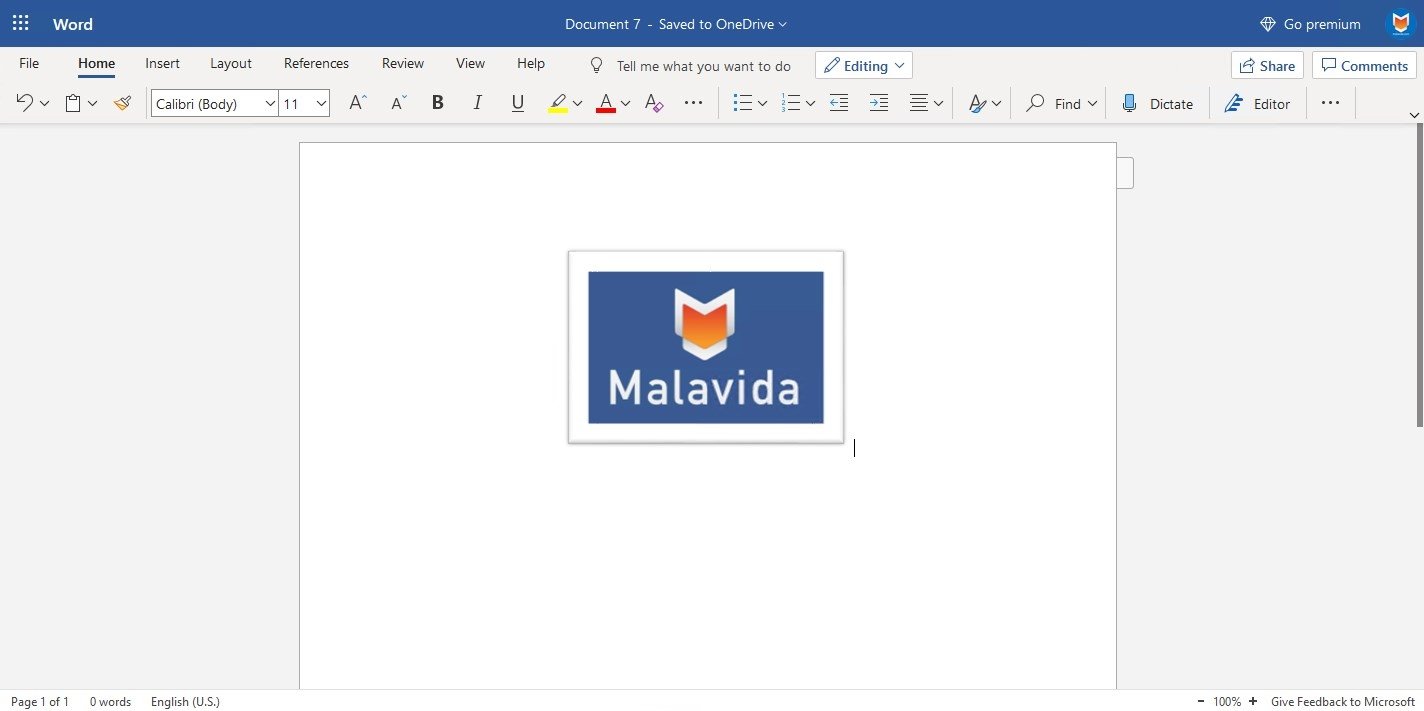Screen dimensions: 1424x711
Task: Expand the Styles dropdown arrow
Action: click(x=996, y=103)
